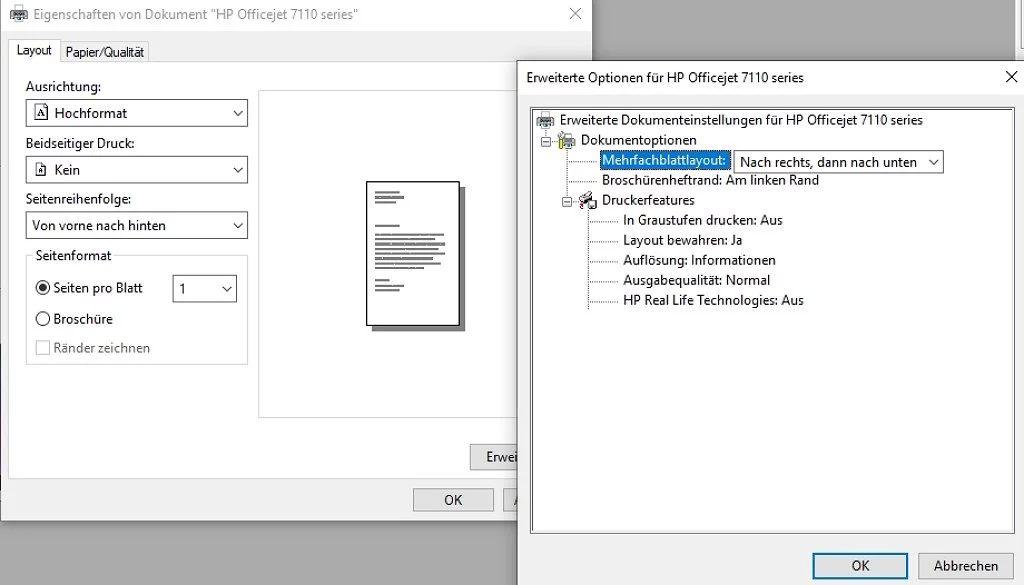Click OK in the Eigenschaften dialog
The height and width of the screenshot is (585, 1024).
click(453, 500)
